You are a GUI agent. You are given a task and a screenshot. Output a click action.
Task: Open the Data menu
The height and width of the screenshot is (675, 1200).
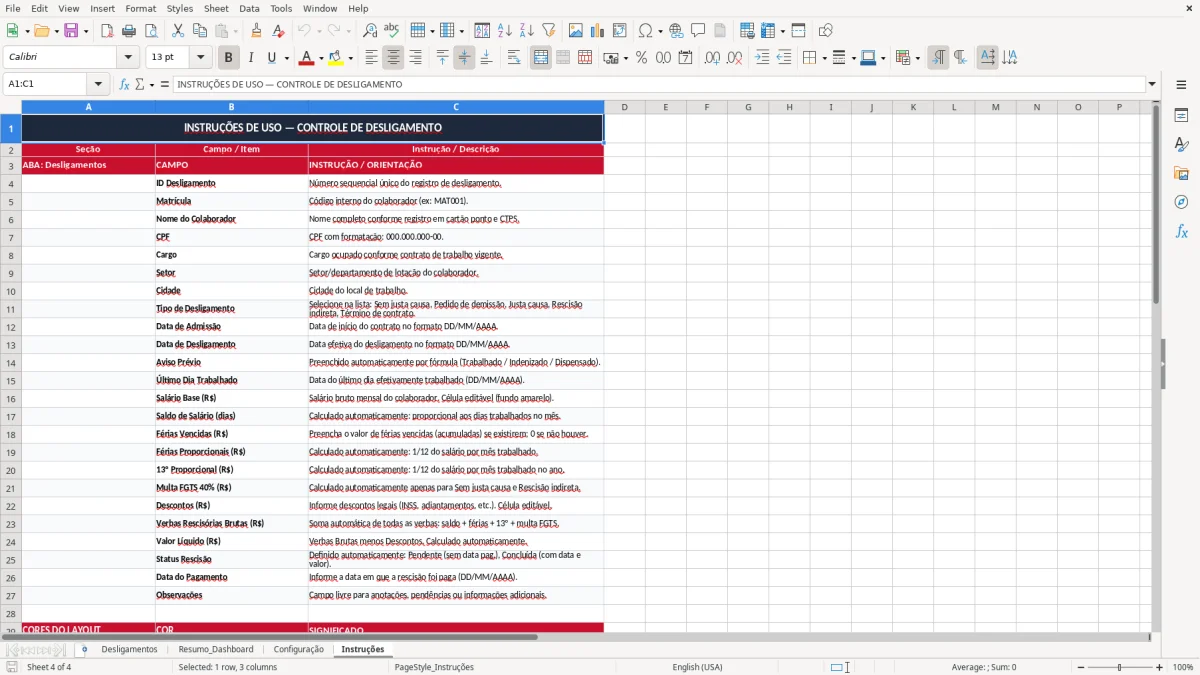click(249, 8)
